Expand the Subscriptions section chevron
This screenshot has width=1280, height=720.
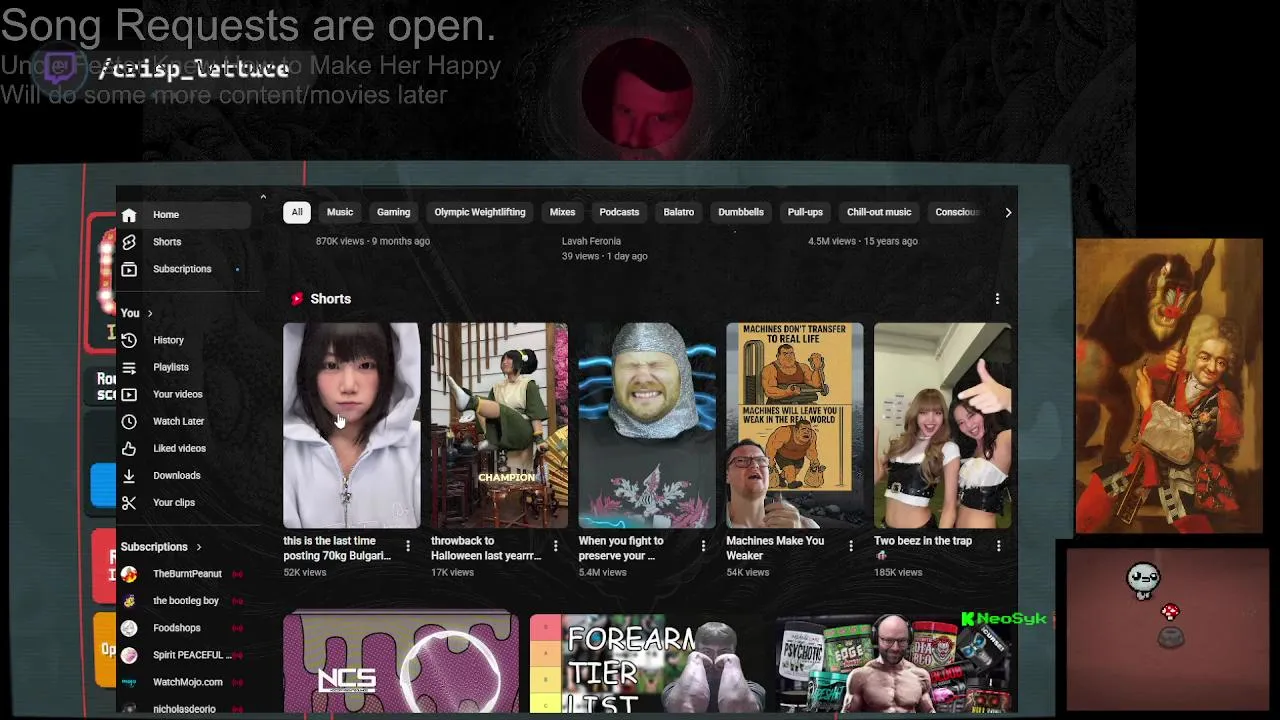pos(198,547)
